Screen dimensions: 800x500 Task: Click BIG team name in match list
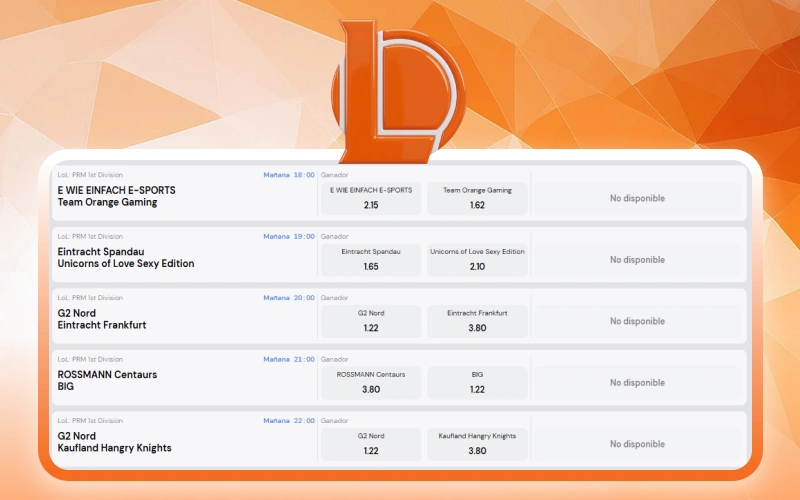point(65,386)
